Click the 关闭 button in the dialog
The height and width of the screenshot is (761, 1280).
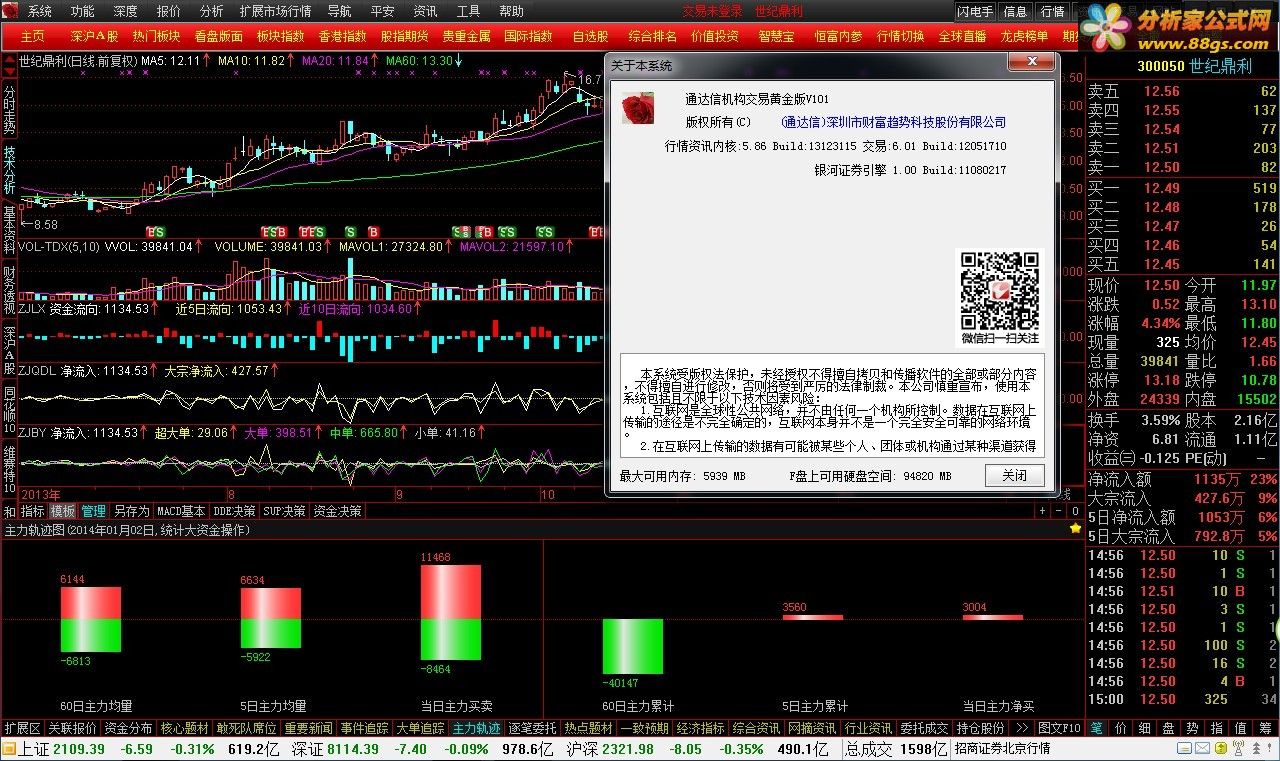coord(1014,475)
